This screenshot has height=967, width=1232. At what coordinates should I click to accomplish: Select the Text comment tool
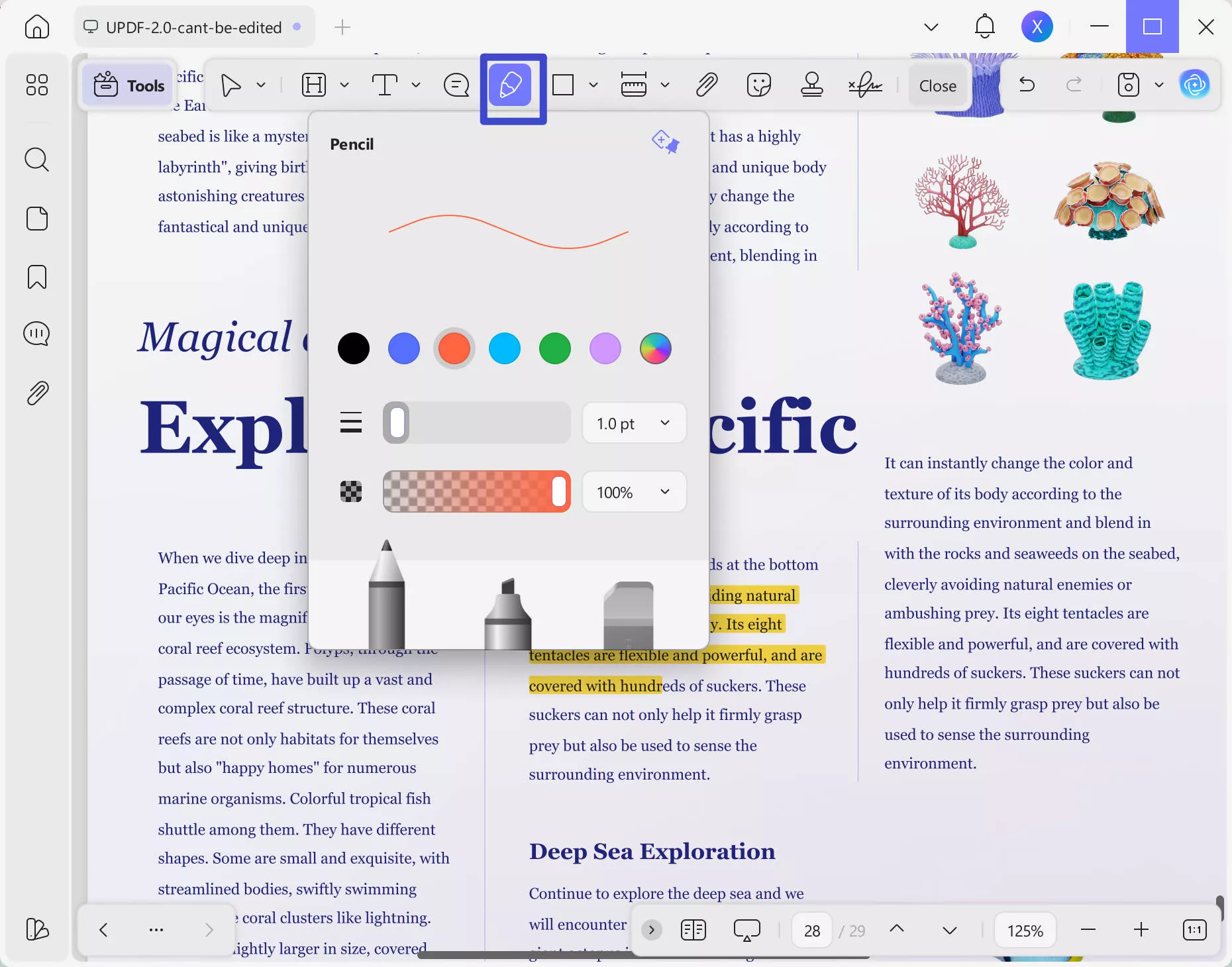[x=385, y=85]
